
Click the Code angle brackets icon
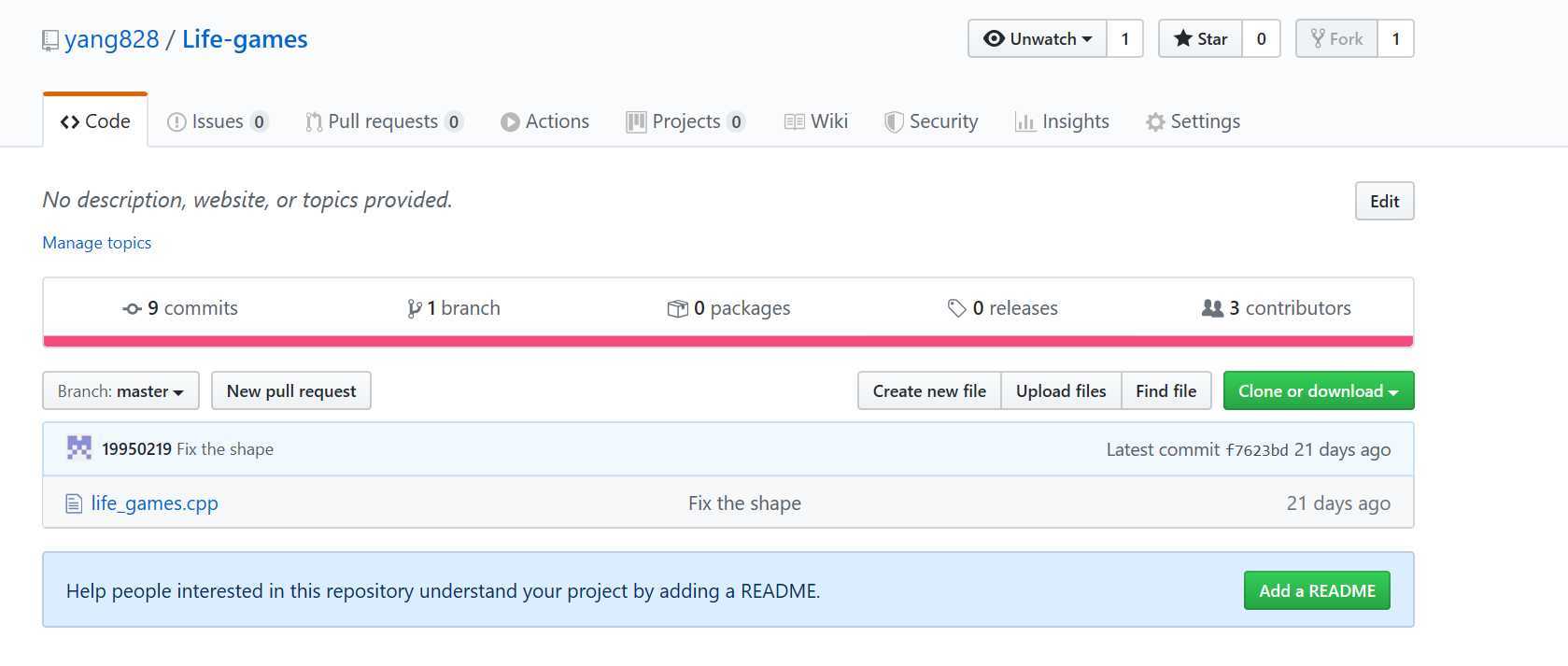pyautogui.click(x=70, y=122)
